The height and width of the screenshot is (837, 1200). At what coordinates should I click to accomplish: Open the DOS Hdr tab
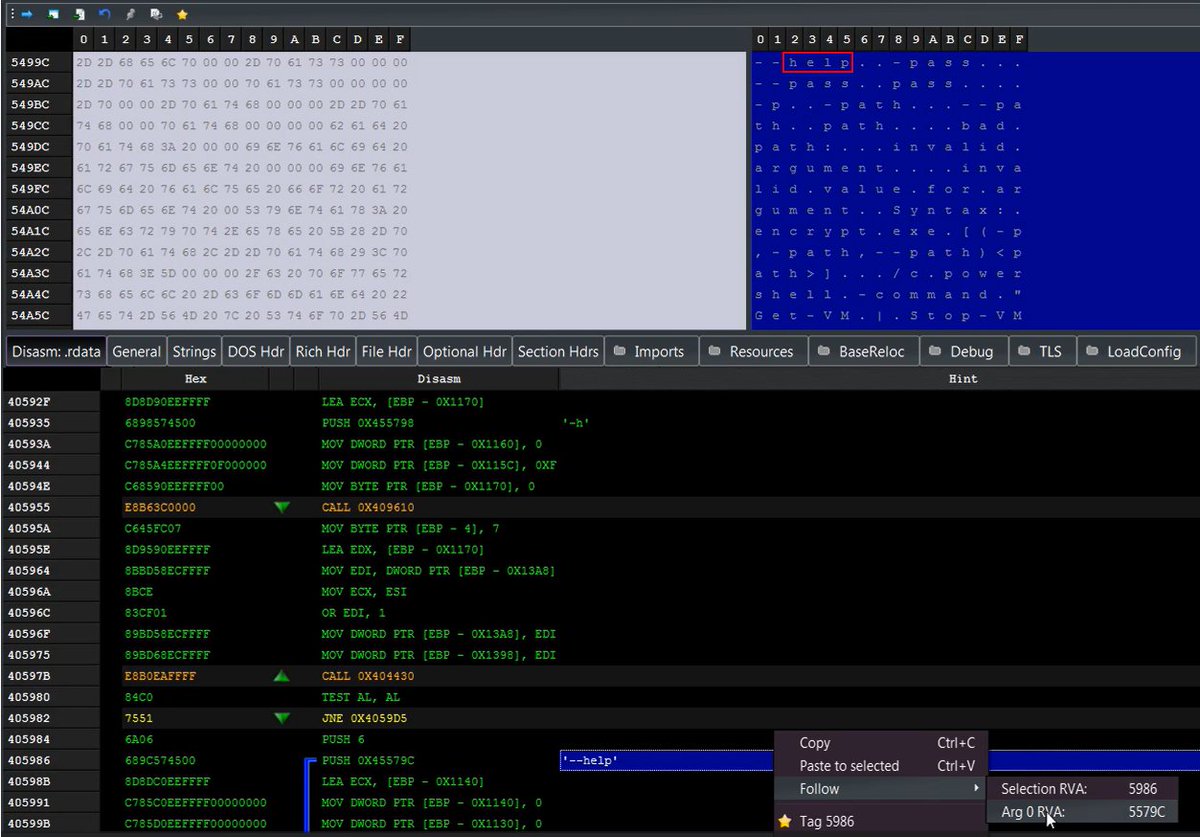pos(255,351)
